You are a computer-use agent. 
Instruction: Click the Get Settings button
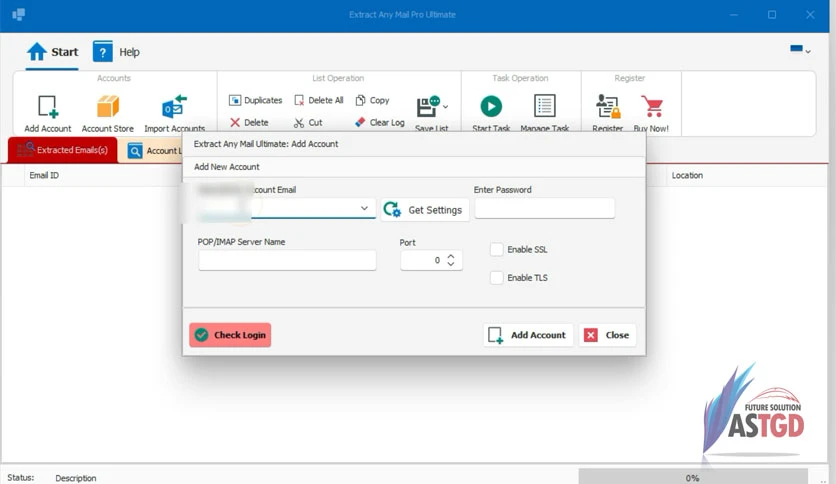click(424, 210)
